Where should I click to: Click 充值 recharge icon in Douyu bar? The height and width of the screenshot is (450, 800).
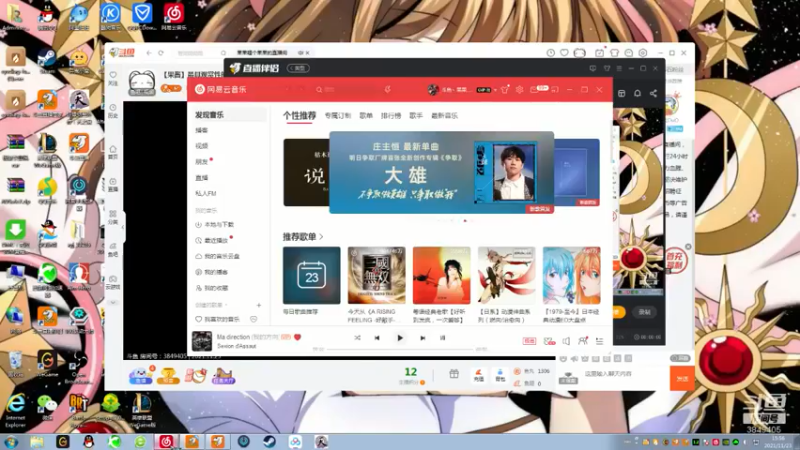tap(479, 375)
